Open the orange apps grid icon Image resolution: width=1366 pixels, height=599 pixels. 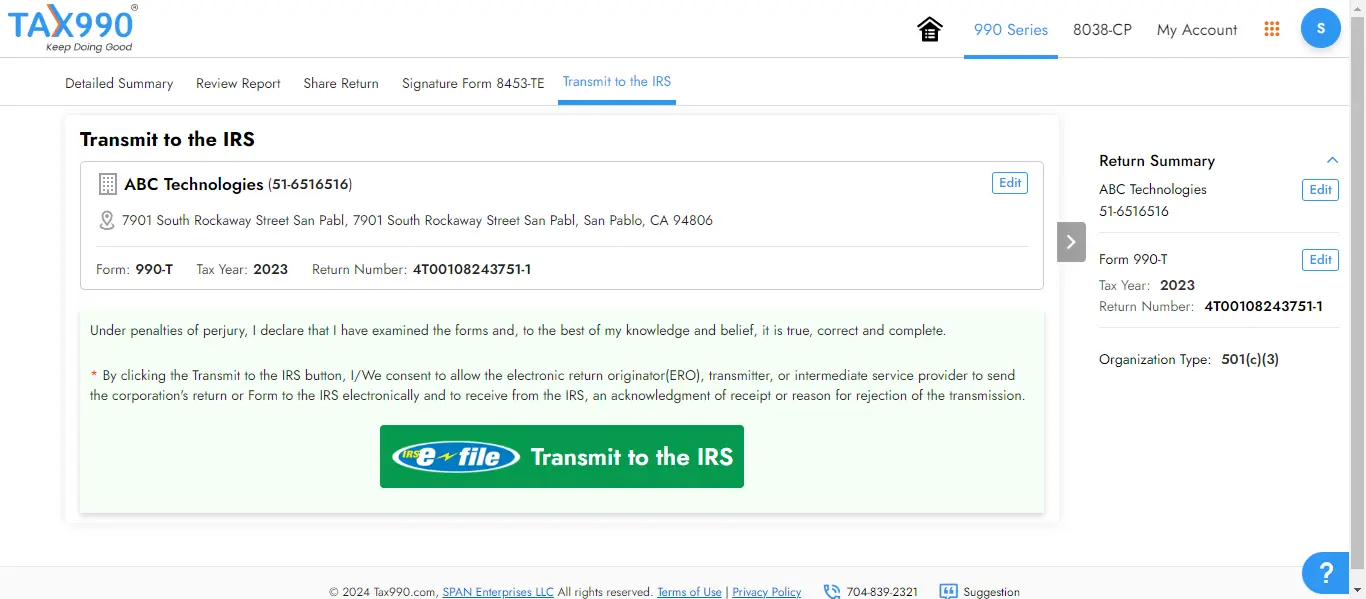(1272, 30)
